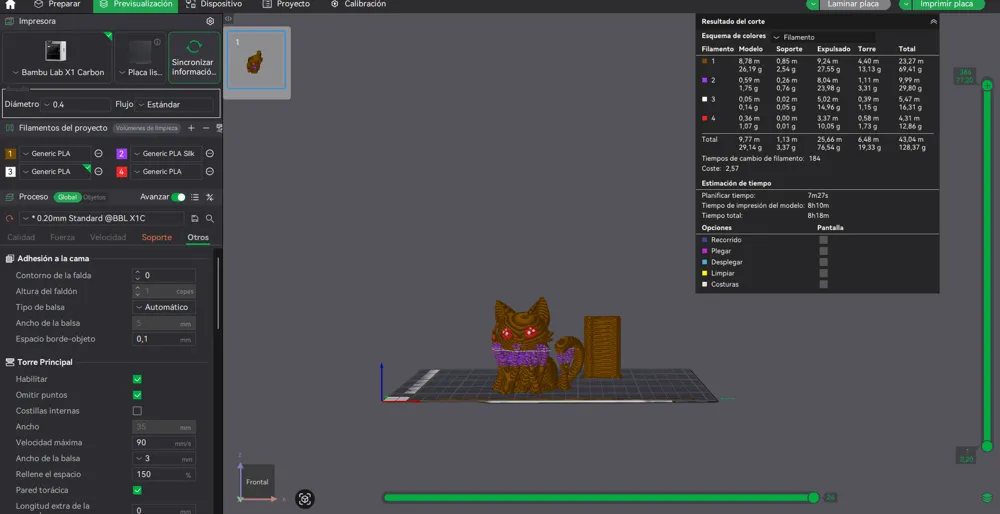Screen dimensions: 1000x514
Task: Remove filament 1 Generic PLA
Action: (x=98, y=154)
